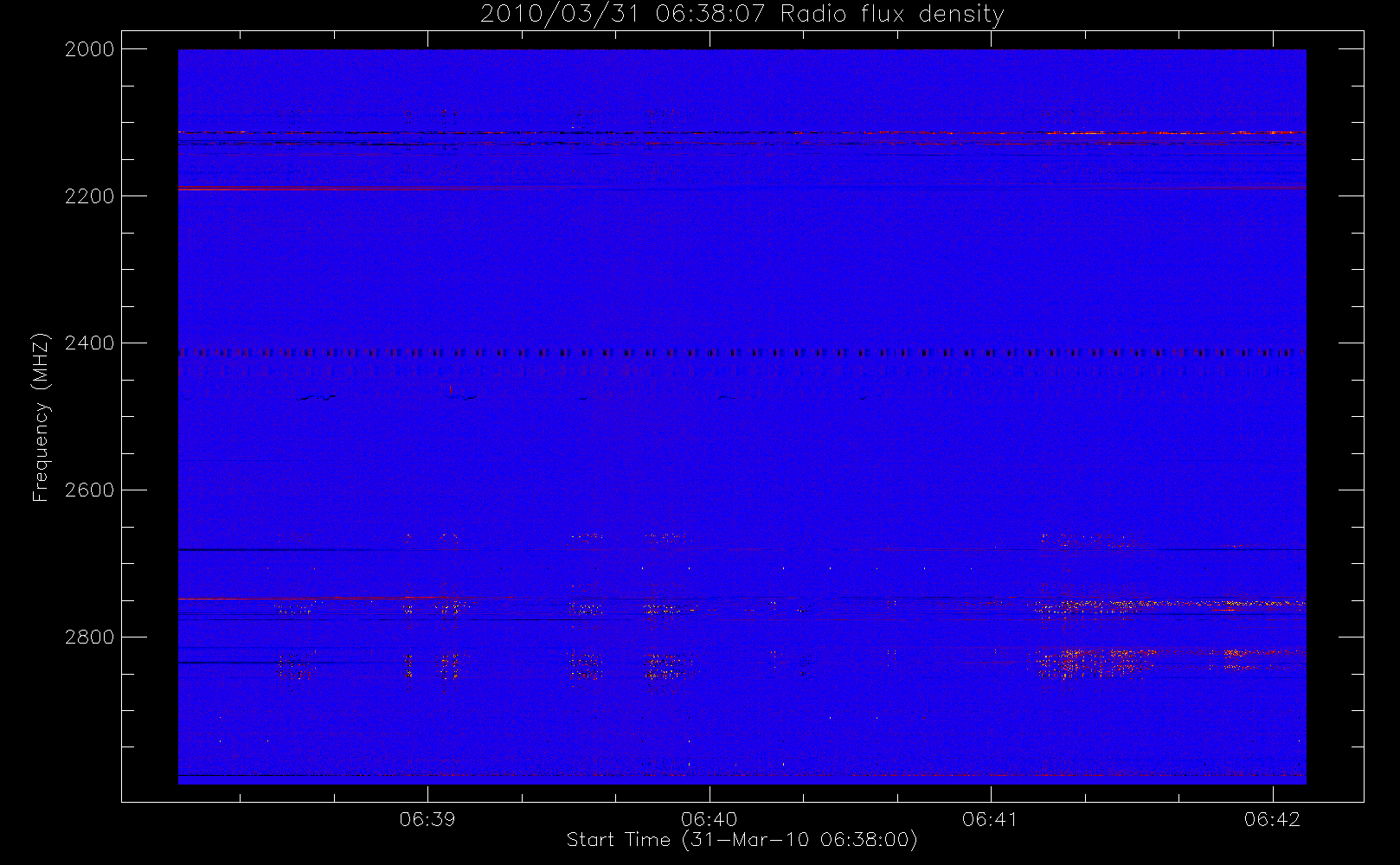Click the "Start Time (31-Mar-10 06:38:00)" x-axis label
Image resolution: width=1400 pixels, height=865 pixels.
point(742,840)
